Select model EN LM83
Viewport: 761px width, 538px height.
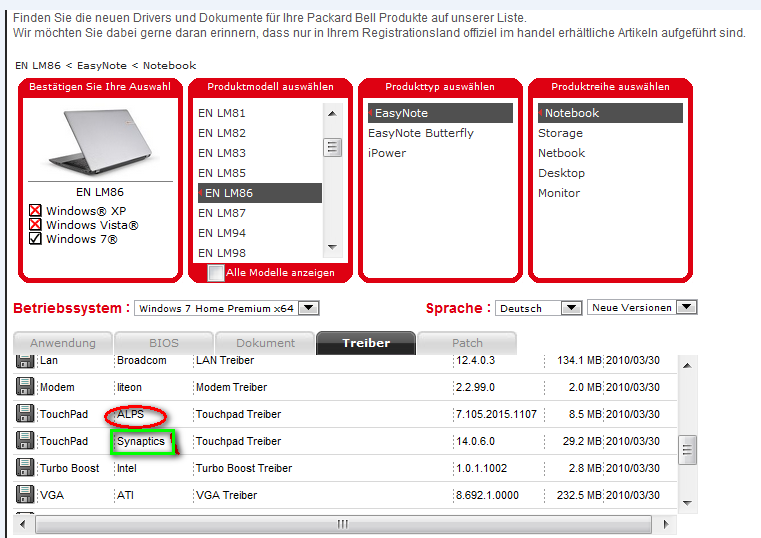pyautogui.click(x=222, y=153)
